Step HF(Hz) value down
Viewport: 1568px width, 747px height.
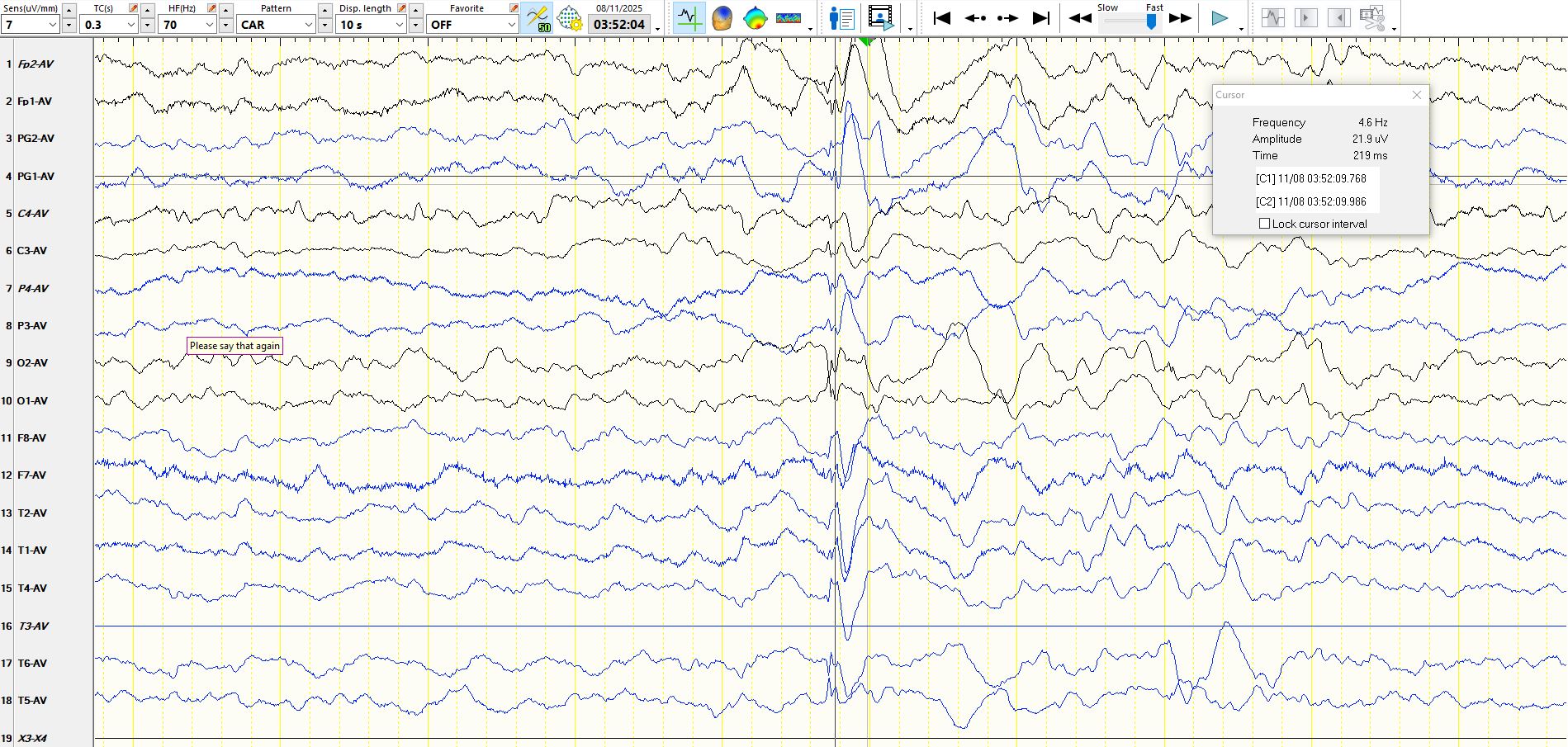225,26
